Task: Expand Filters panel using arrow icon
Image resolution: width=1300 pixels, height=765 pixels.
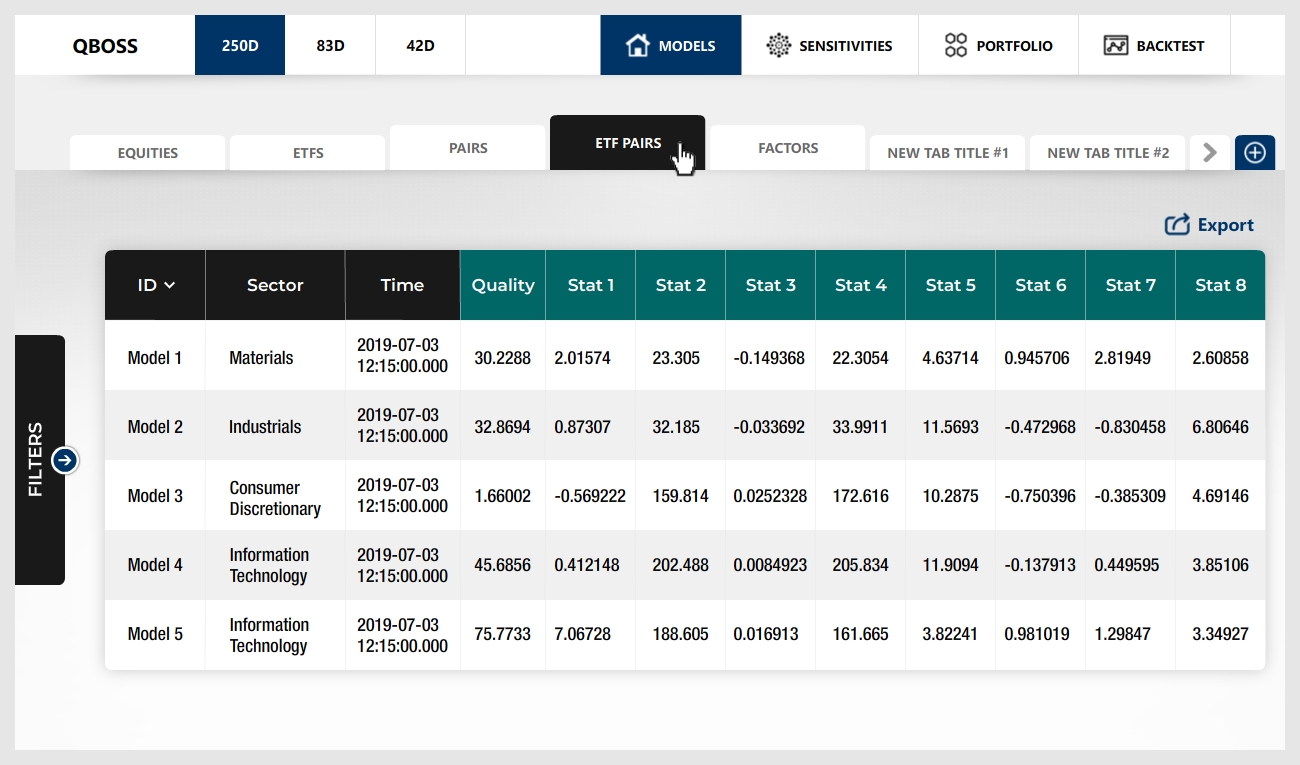Action: click(65, 460)
